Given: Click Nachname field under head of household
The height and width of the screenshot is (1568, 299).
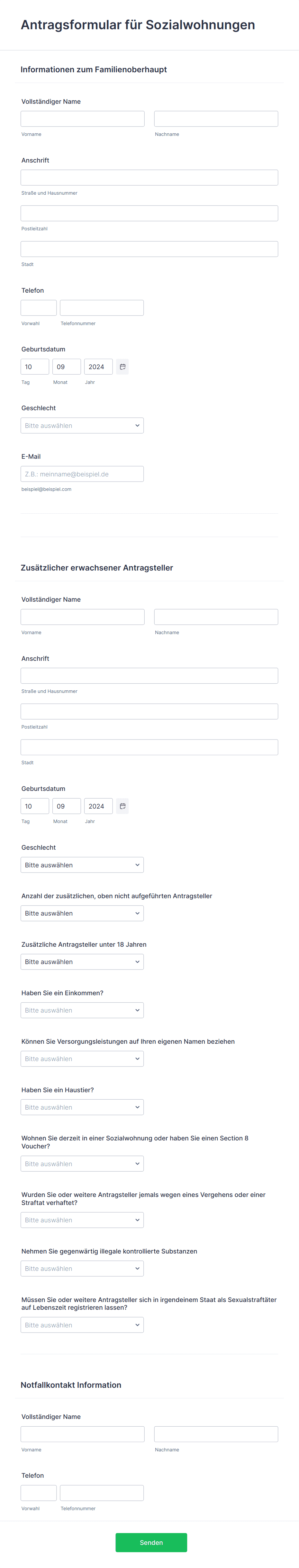Looking at the screenshot, I should click(216, 119).
